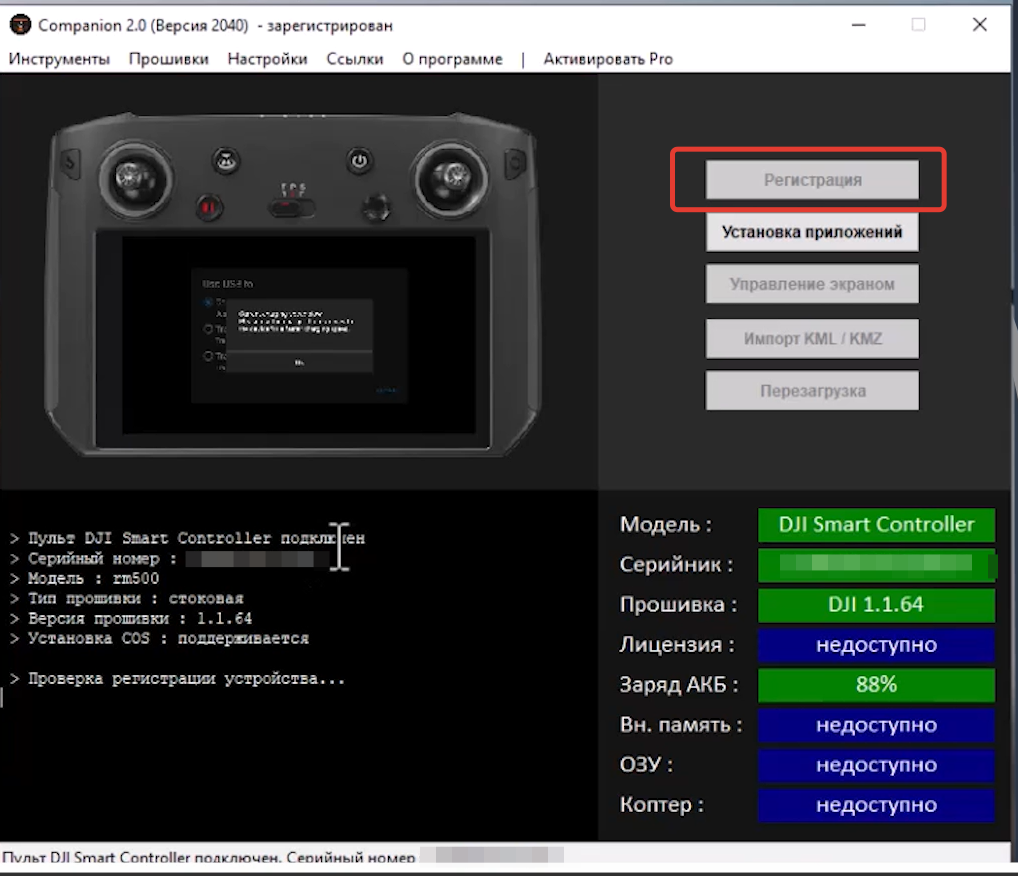The image size is (1018, 876).
Task: Click the log line 'Проверка регистрации устройства...'
Action: (x=177, y=679)
